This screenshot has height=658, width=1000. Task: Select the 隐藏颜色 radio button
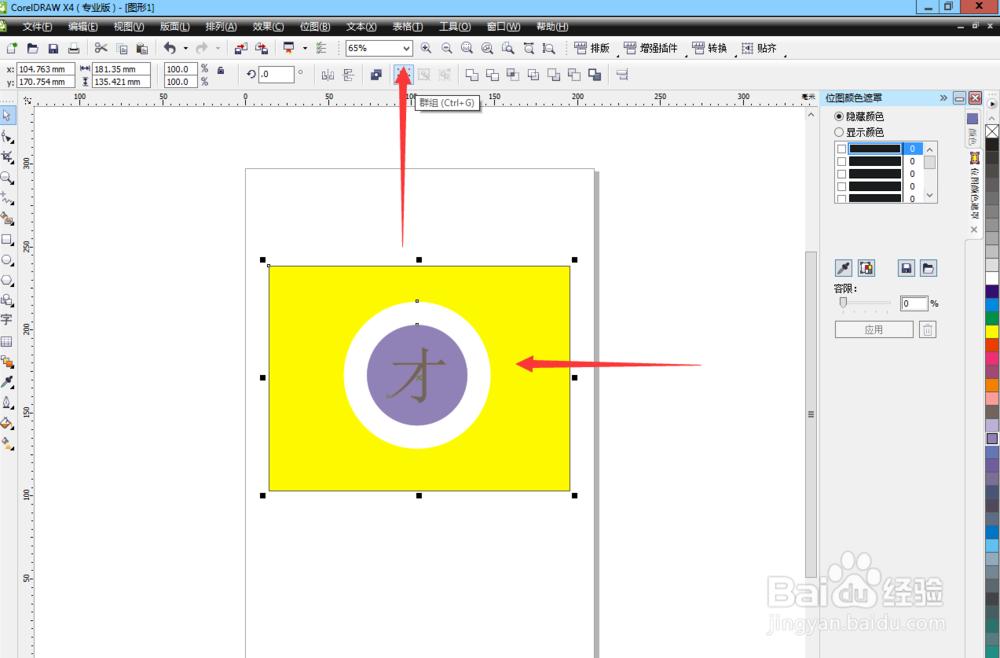point(839,116)
